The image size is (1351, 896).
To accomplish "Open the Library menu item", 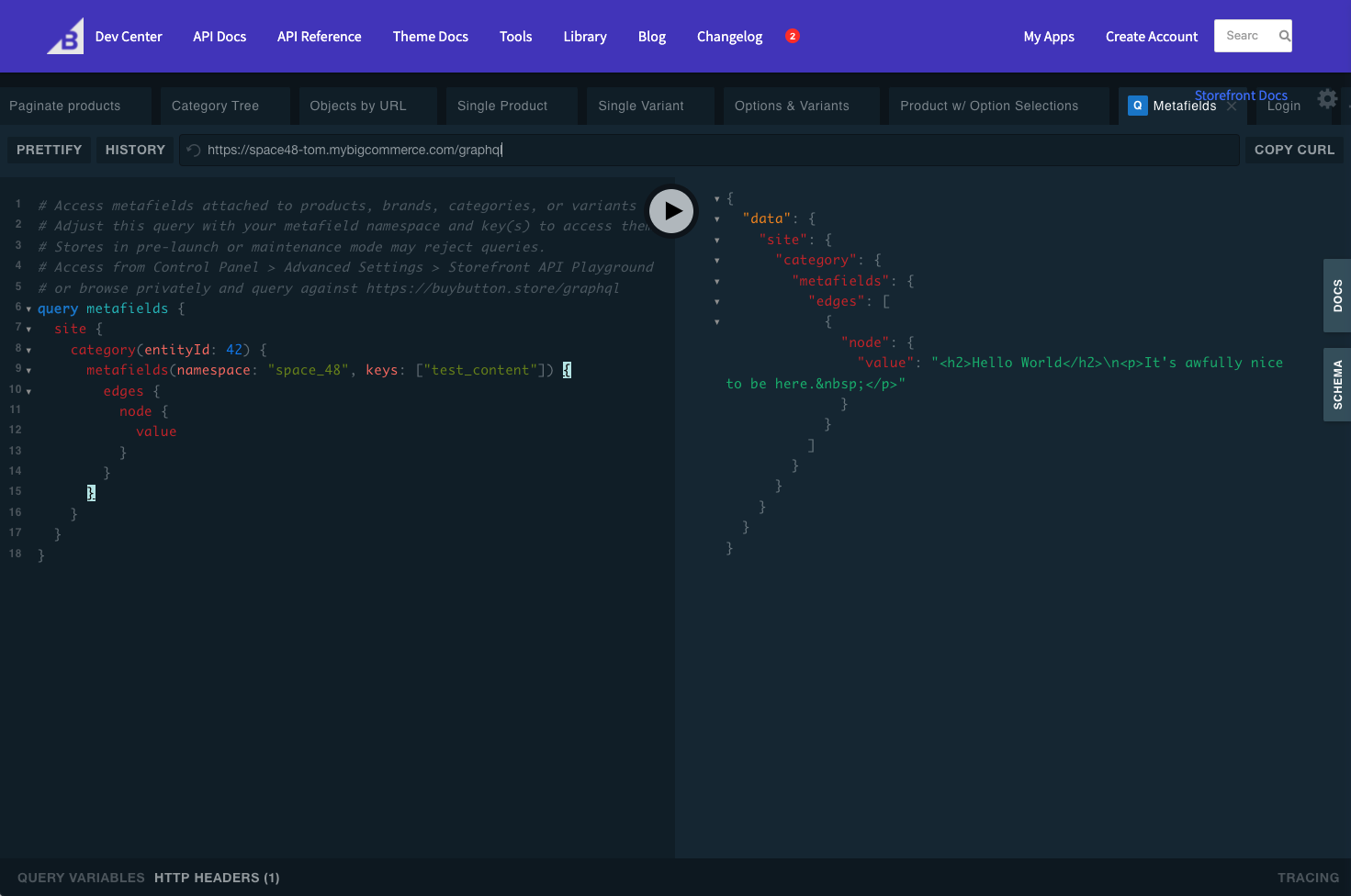I will coord(585,37).
